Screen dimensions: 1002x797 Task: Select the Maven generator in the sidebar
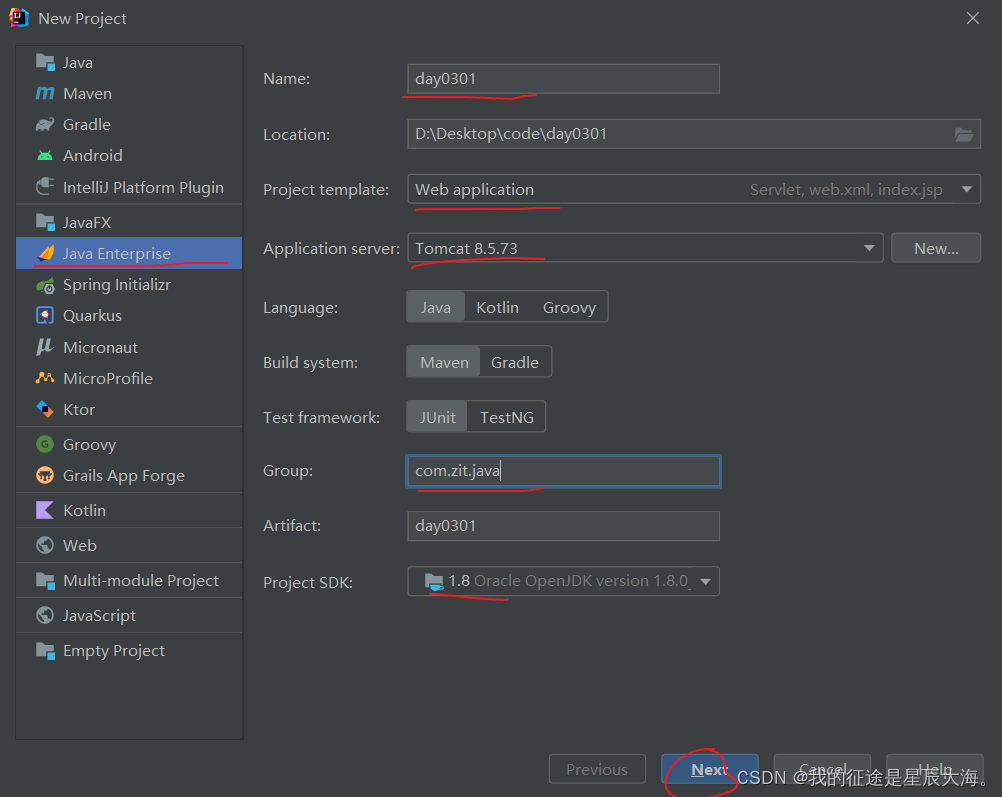pyautogui.click(x=86, y=93)
